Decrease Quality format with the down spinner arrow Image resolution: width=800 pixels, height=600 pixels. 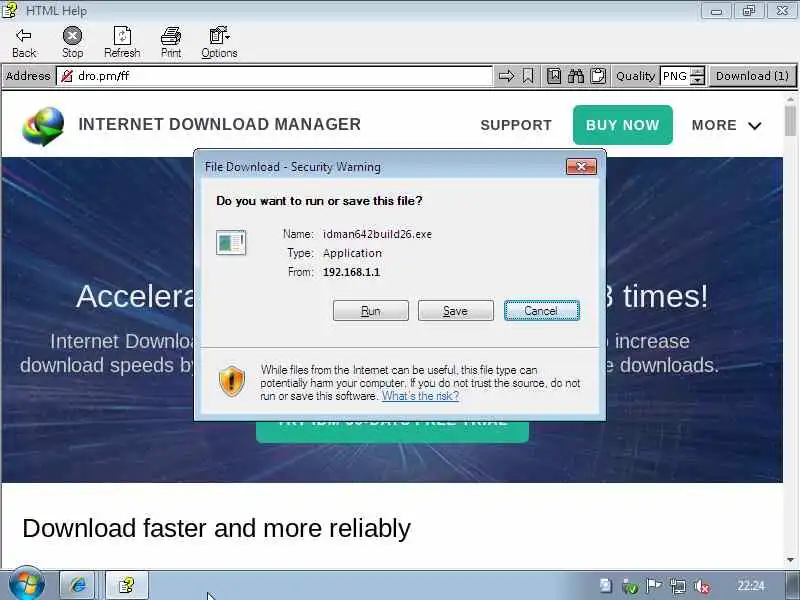(697, 81)
